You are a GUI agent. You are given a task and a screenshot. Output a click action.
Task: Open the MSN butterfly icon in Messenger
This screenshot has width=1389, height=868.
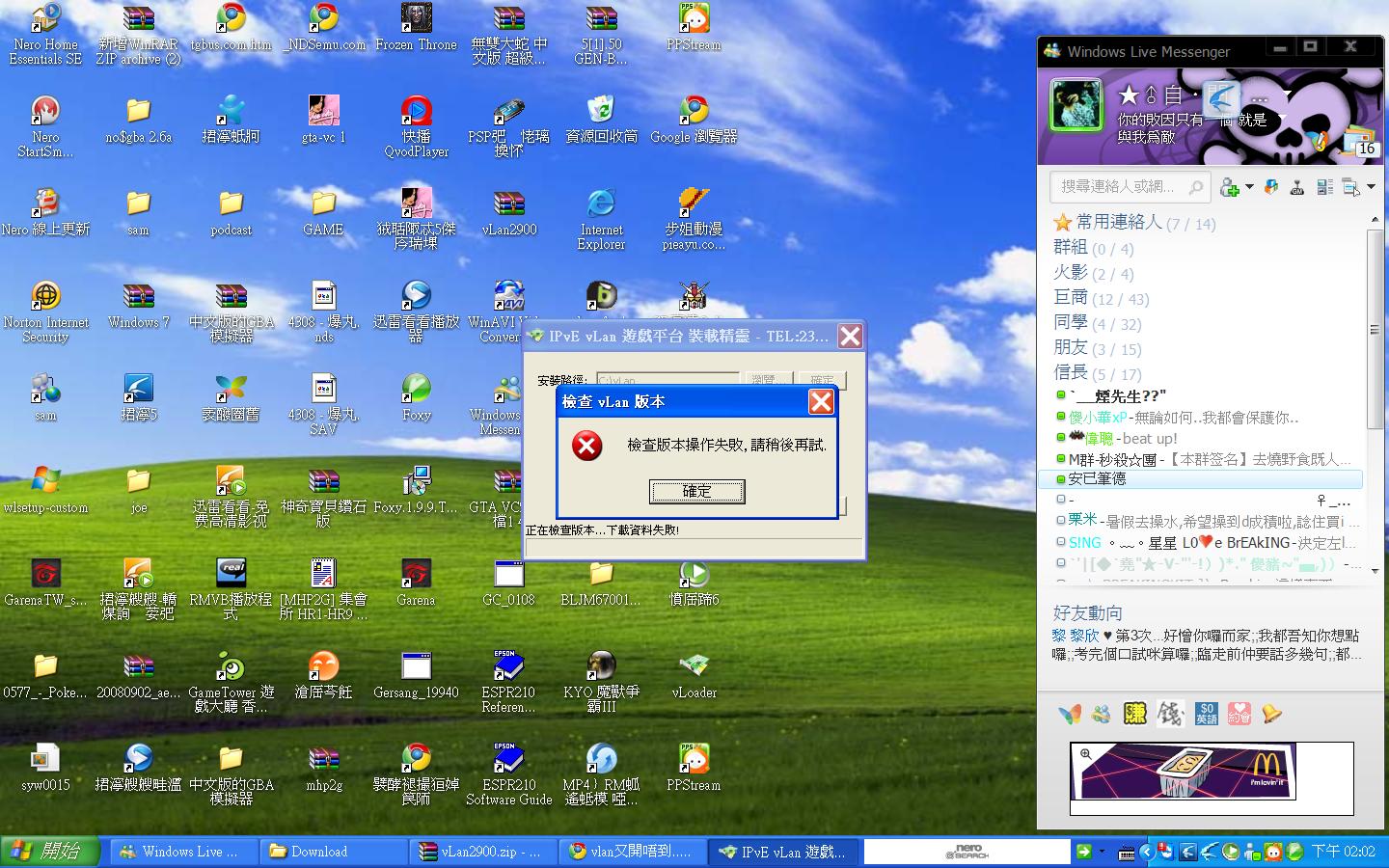click(x=1070, y=714)
